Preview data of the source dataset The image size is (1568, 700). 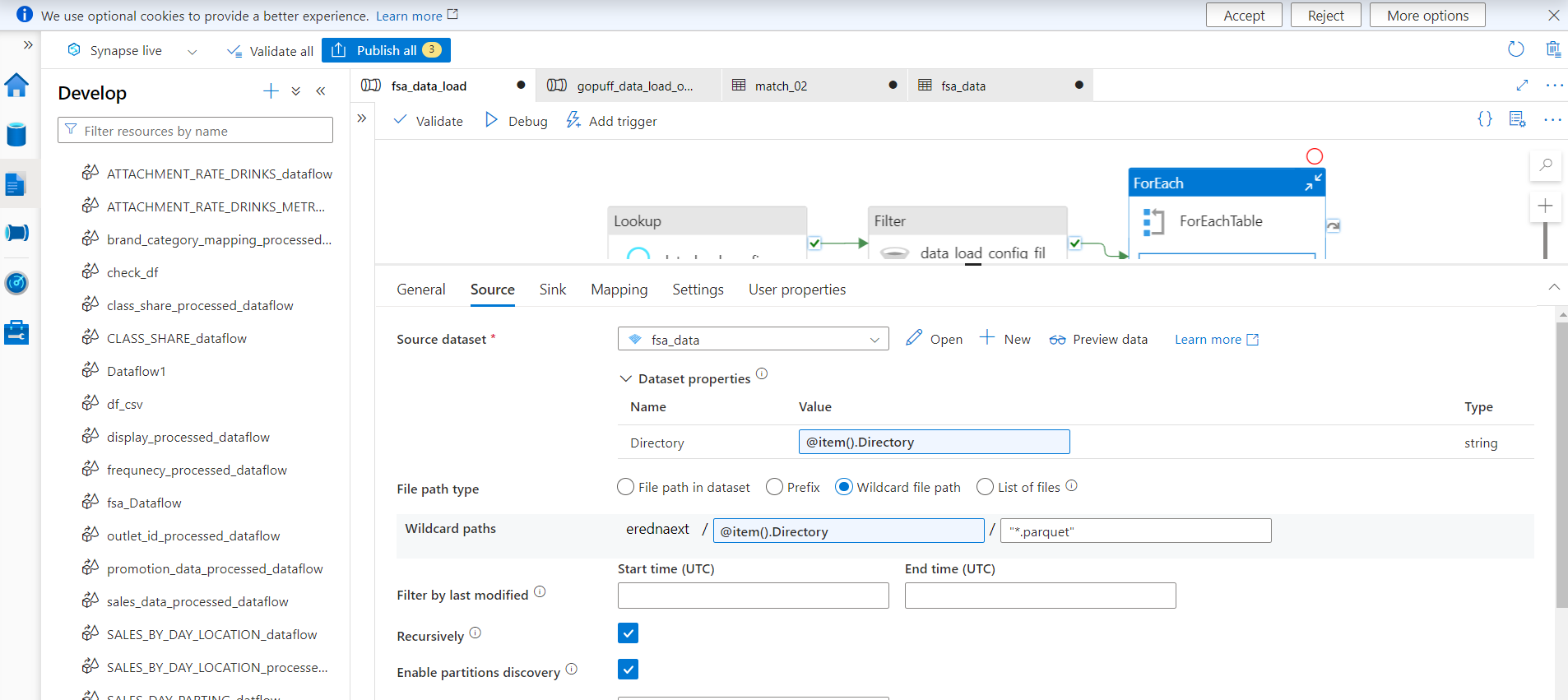click(x=1098, y=339)
